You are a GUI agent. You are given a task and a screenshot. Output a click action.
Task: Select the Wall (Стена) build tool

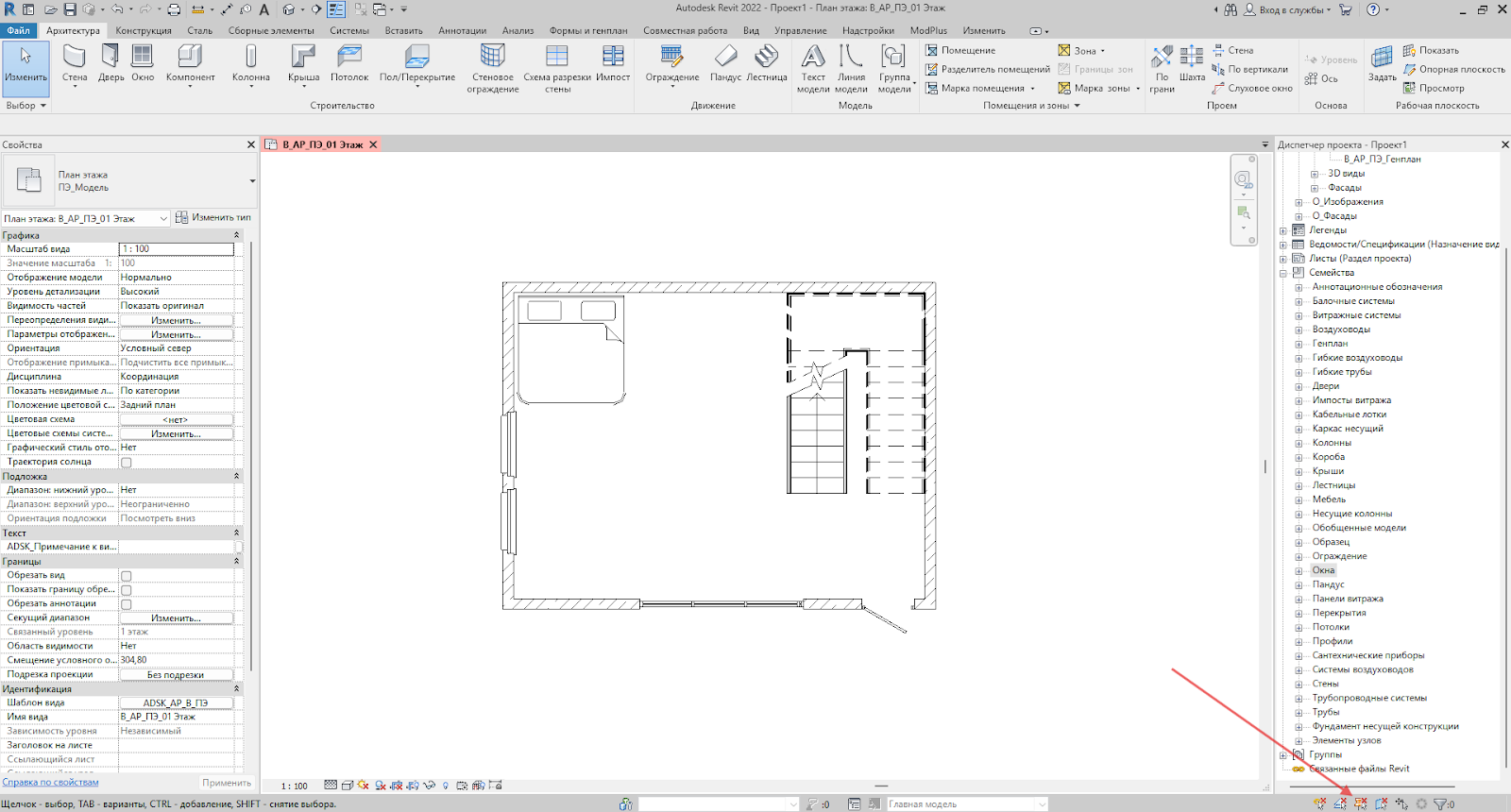(75, 64)
